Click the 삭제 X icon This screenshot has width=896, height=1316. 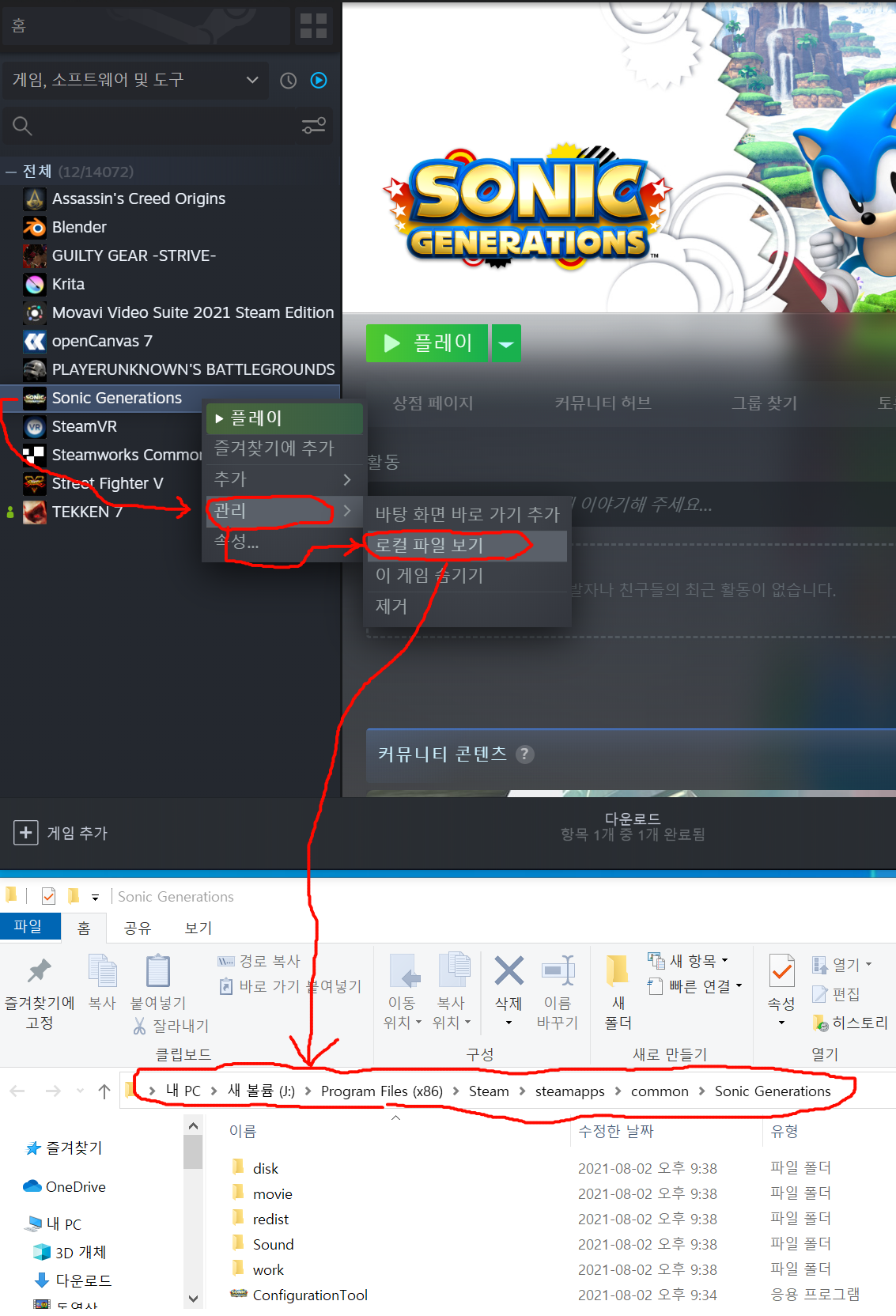pyautogui.click(x=509, y=970)
